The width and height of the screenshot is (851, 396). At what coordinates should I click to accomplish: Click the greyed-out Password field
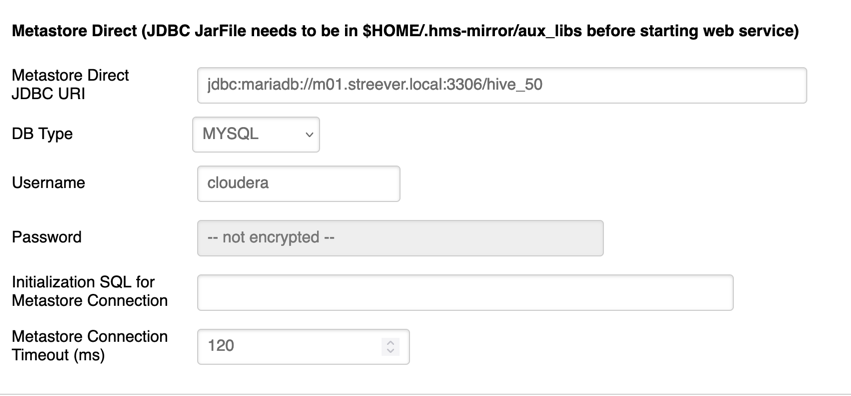click(x=400, y=238)
